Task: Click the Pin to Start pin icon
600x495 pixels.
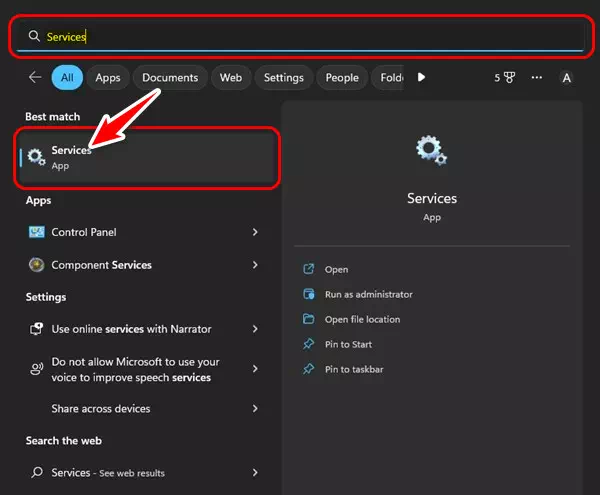Action: pyautogui.click(x=308, y=344)
